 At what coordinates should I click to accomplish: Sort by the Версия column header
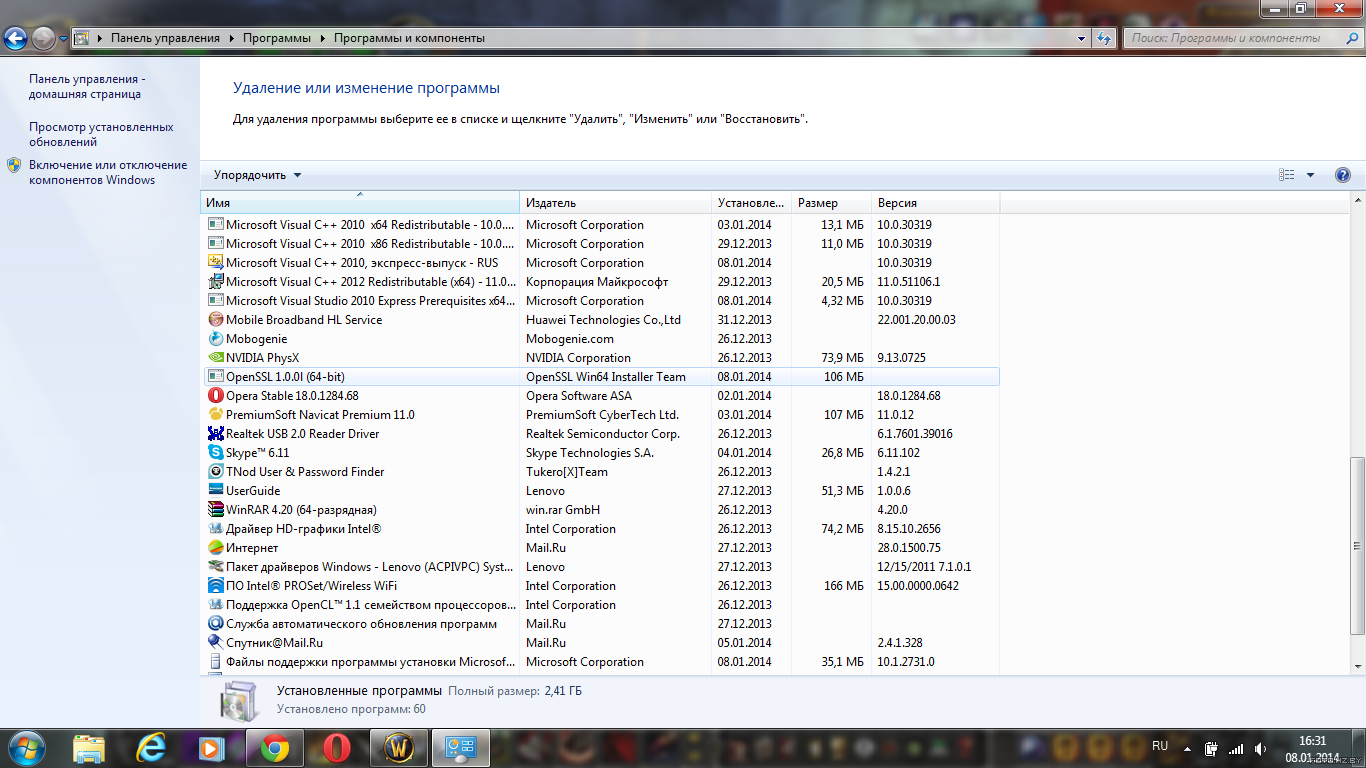coord(935,203)
